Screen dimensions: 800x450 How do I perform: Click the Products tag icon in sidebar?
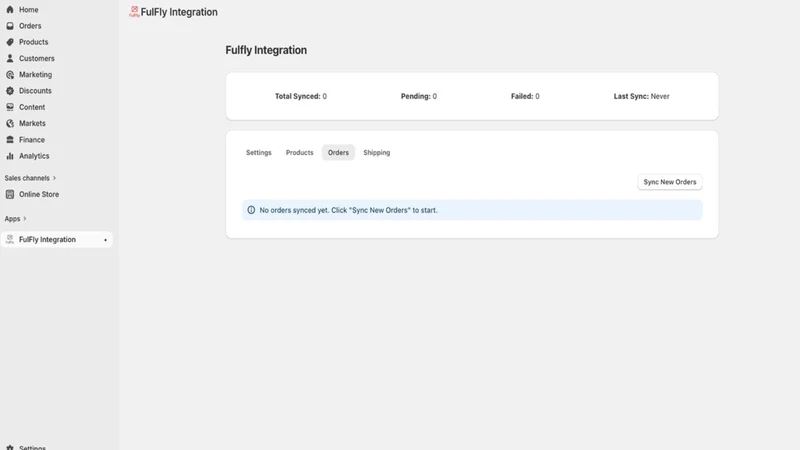pyautogui.click(x=10, y=42)
